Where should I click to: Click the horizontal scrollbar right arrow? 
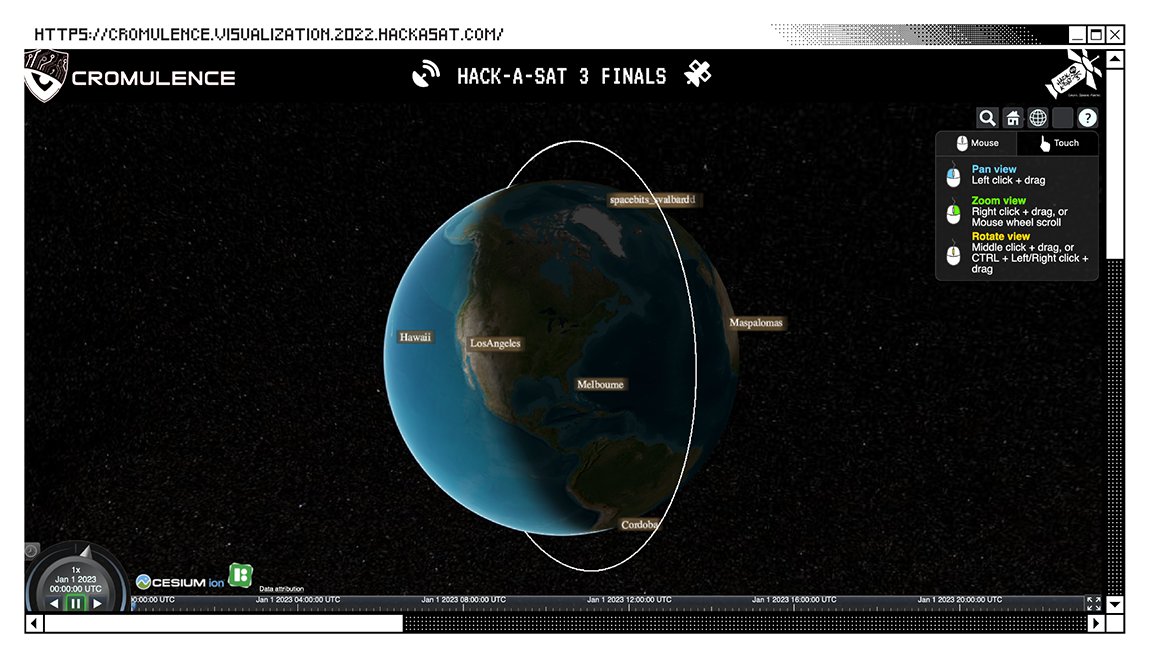[1096, 623]
